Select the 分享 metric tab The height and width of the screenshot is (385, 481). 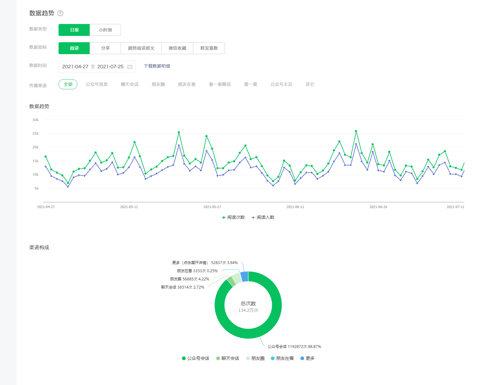coord(105,48)
